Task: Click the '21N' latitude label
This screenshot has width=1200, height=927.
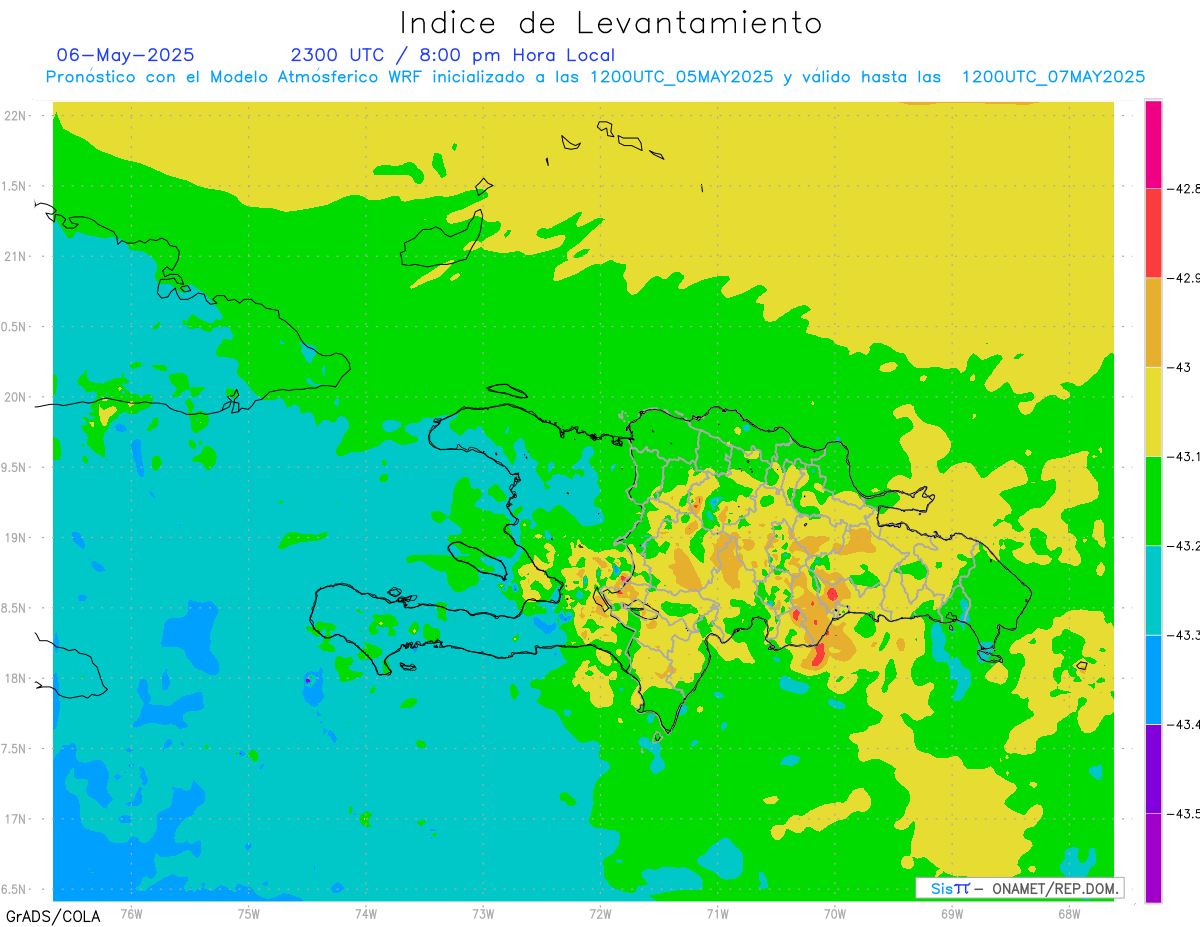Action: click(x=15, y=256)
